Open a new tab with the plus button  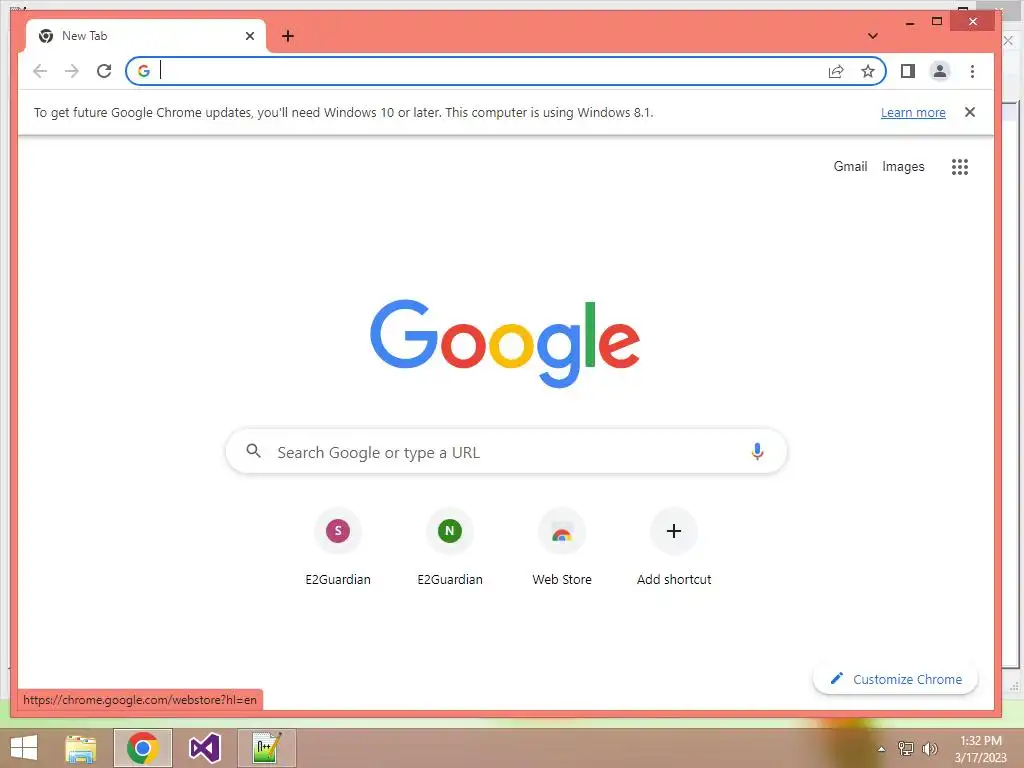(x=288, y=36)
